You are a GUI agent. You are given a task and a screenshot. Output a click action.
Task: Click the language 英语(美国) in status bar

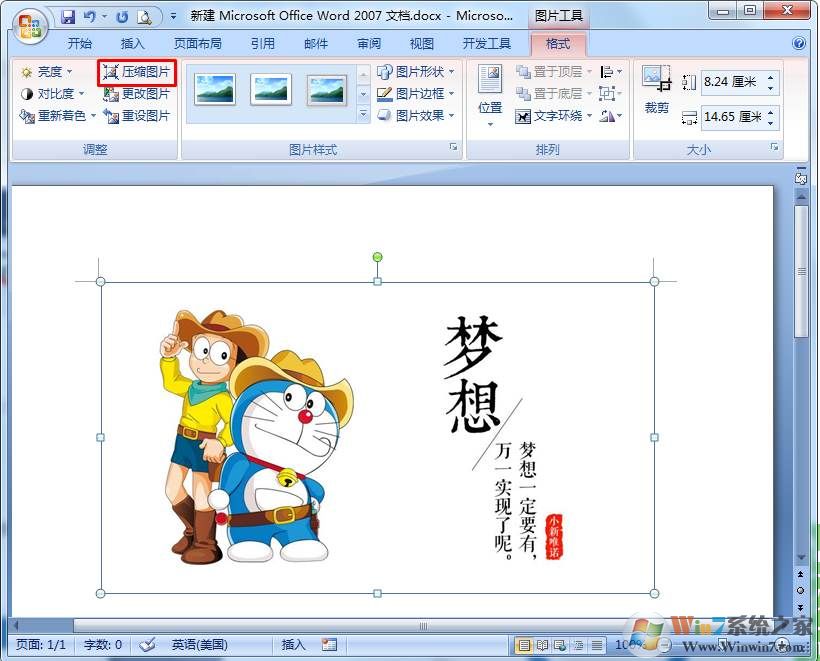[199, 645]
